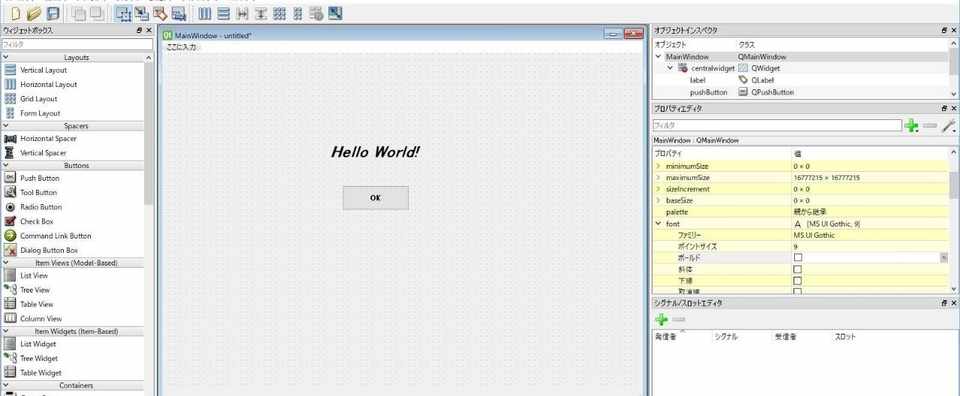Toggle the 下線 font checkbox

[x=798, y=281]
